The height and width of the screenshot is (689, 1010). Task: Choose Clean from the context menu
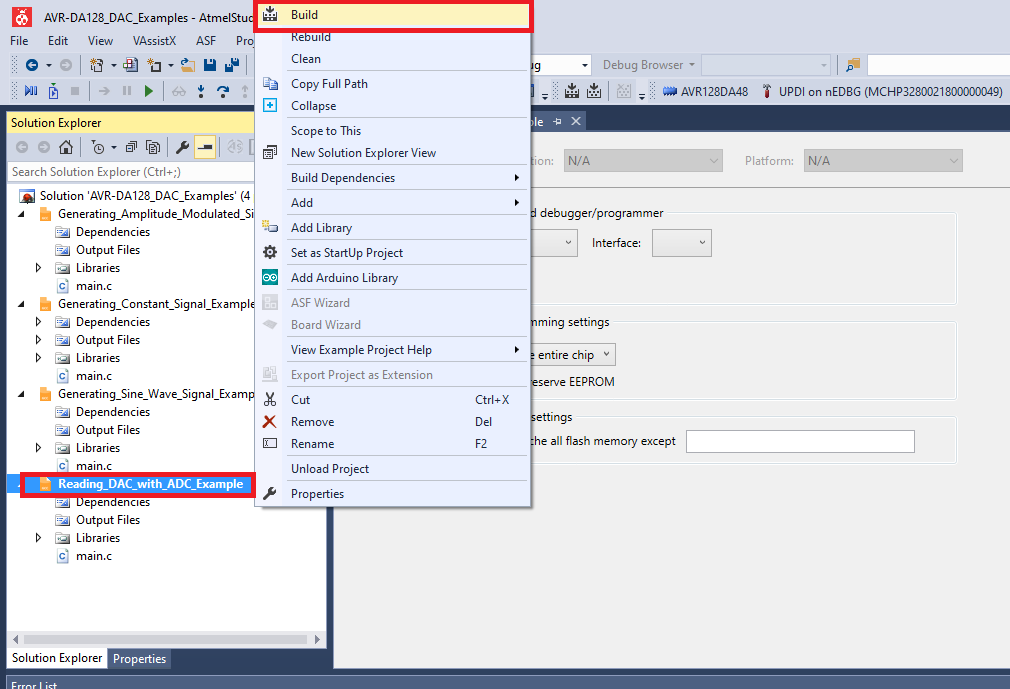coord(393,59)
